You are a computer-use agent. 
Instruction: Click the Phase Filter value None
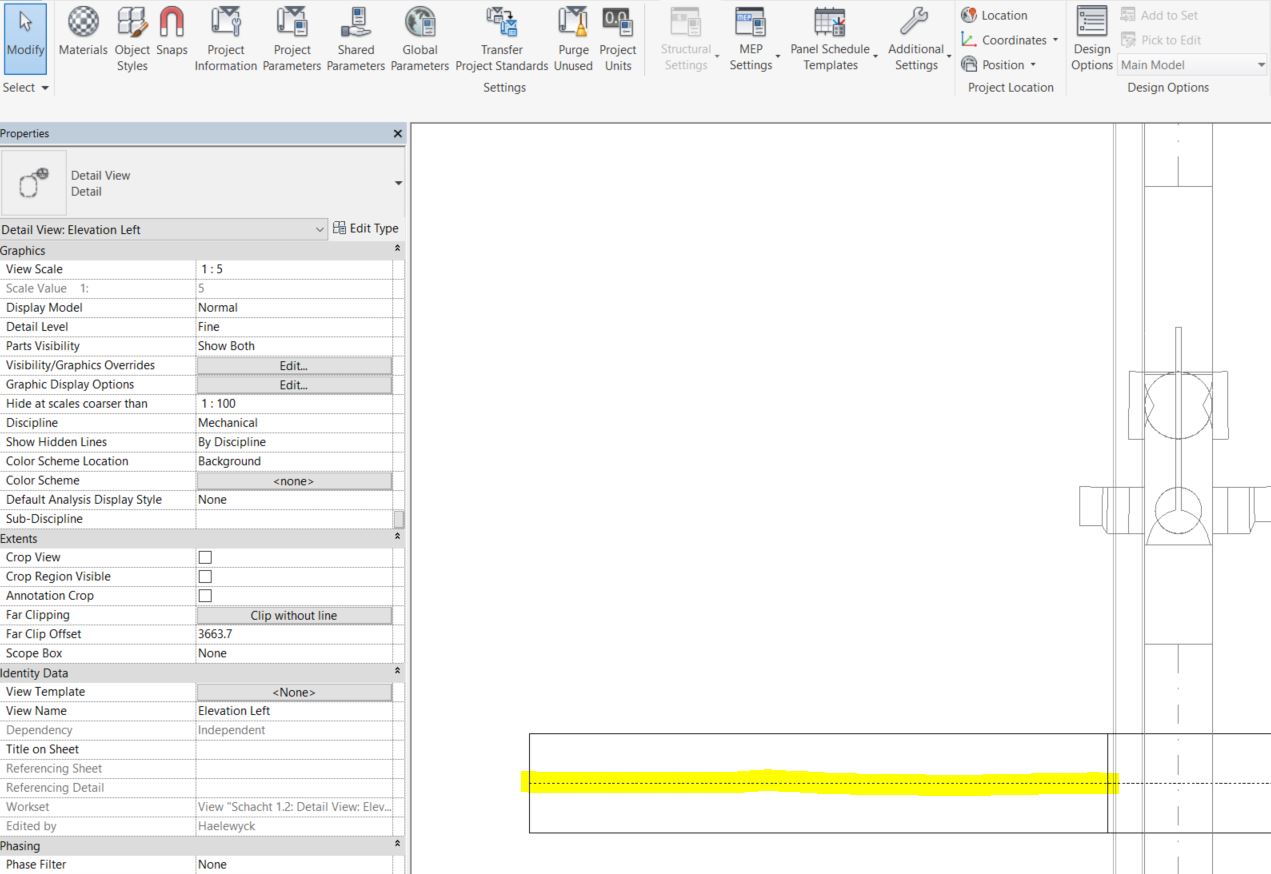tap(294, 864)
